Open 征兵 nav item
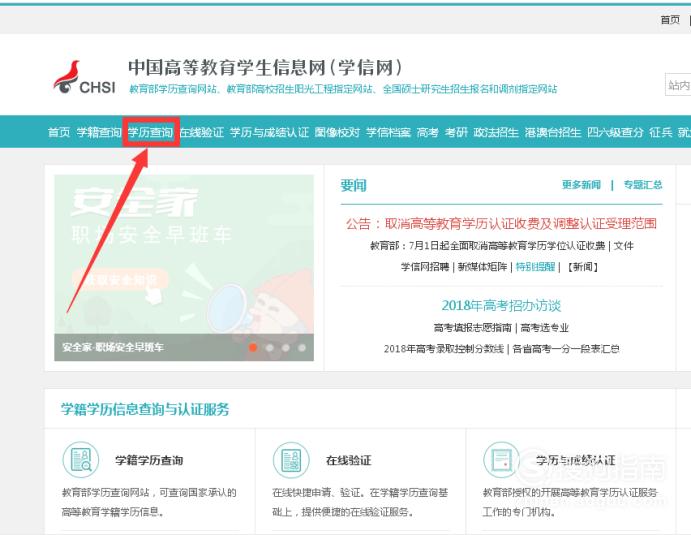 point(661,132)
